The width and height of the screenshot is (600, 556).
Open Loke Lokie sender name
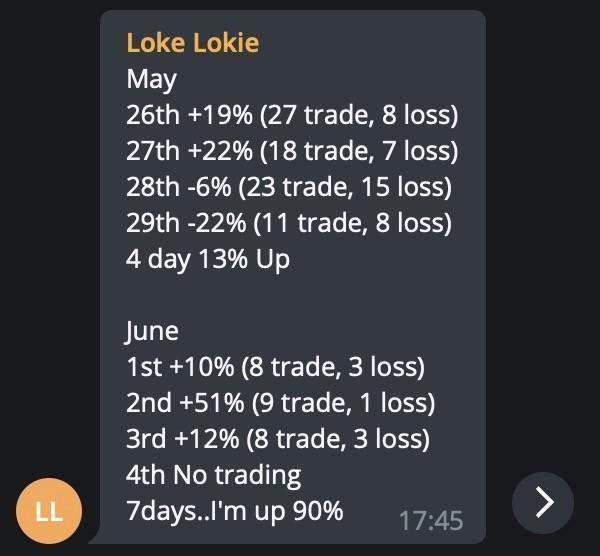tap(193, 42)
